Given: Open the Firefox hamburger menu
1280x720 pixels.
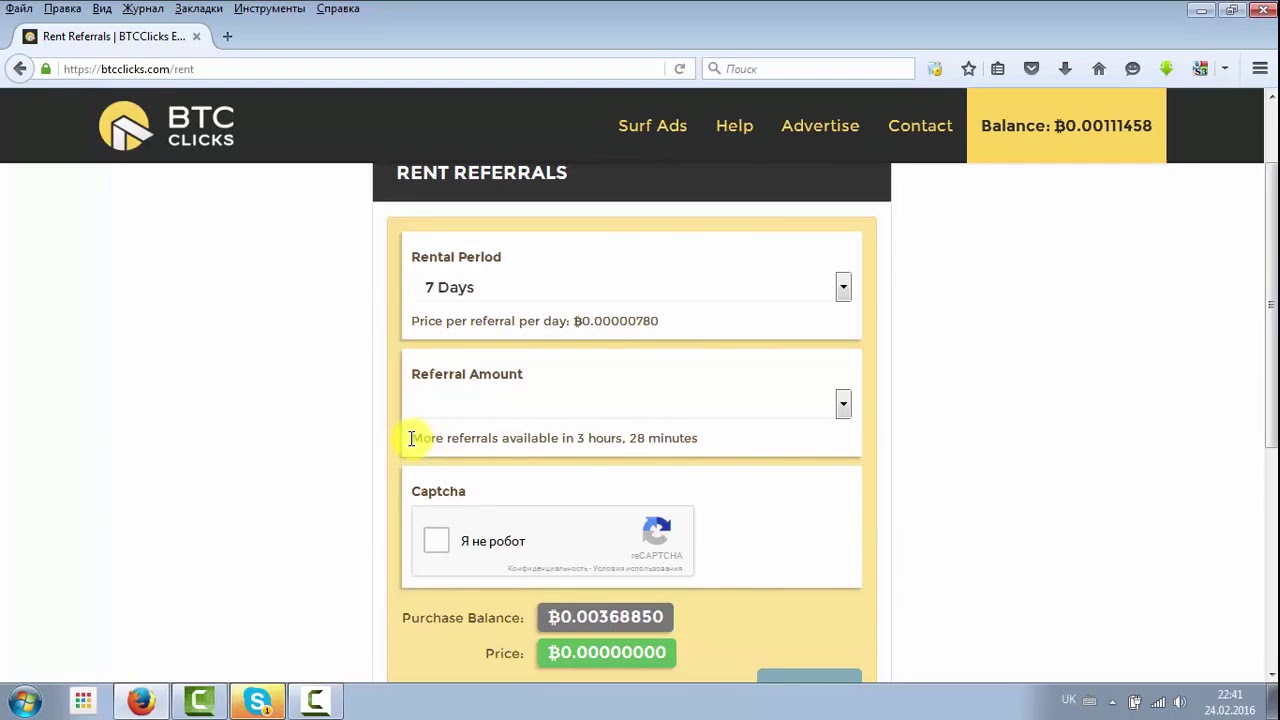Looking at the screenshot, I should click(x=1260, y=68).
